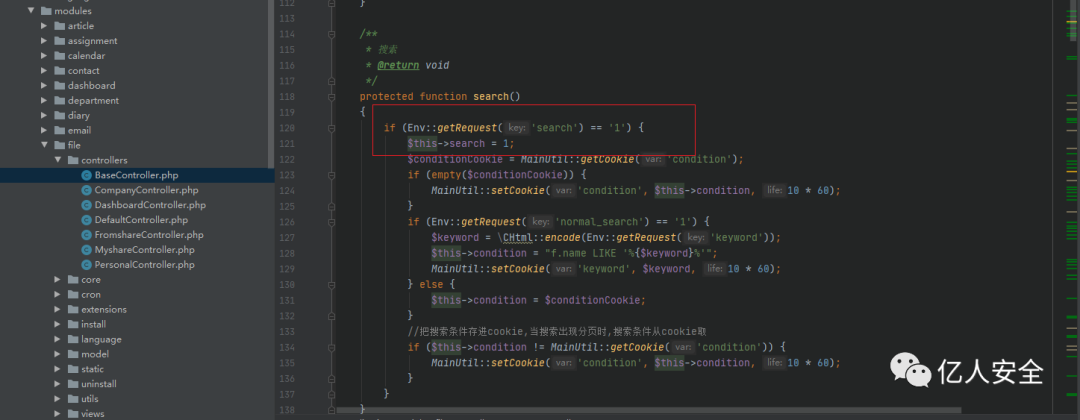1080x420 pixels.
Task: Click the PHP class icon of BaseController.php
Action: click(86, 175)
